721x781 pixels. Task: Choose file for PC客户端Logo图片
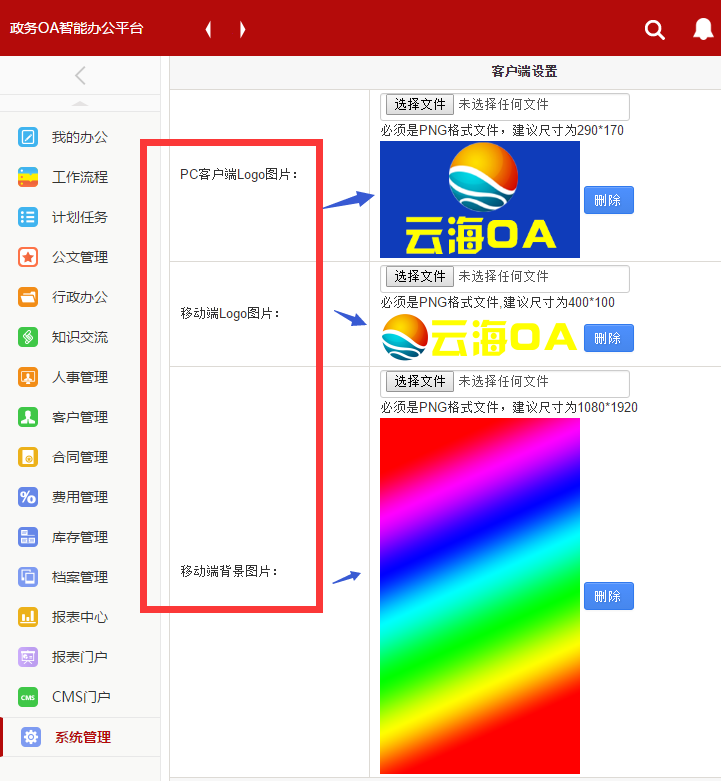(420, 105)
